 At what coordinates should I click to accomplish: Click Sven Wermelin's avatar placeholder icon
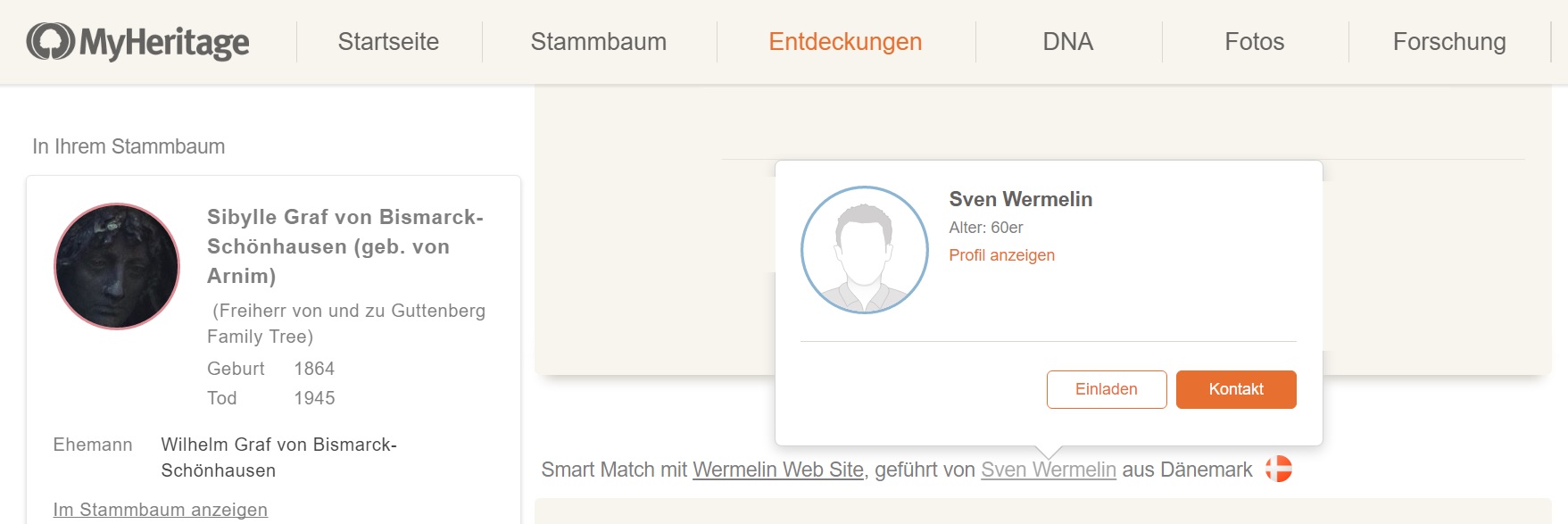pyautogui.click(x=864, y=250)
